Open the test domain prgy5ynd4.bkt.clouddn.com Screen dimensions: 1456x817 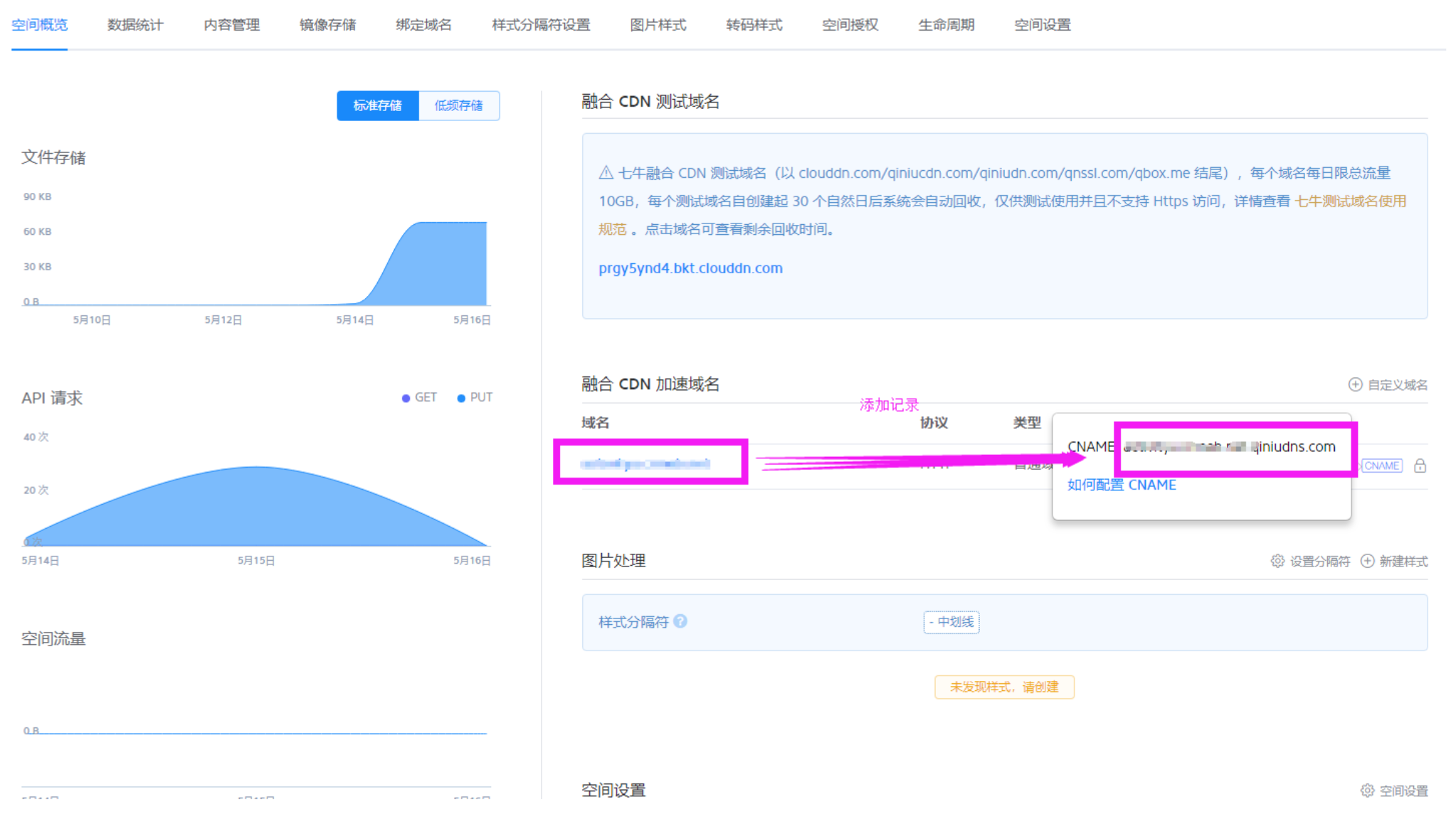coord(690,268)
